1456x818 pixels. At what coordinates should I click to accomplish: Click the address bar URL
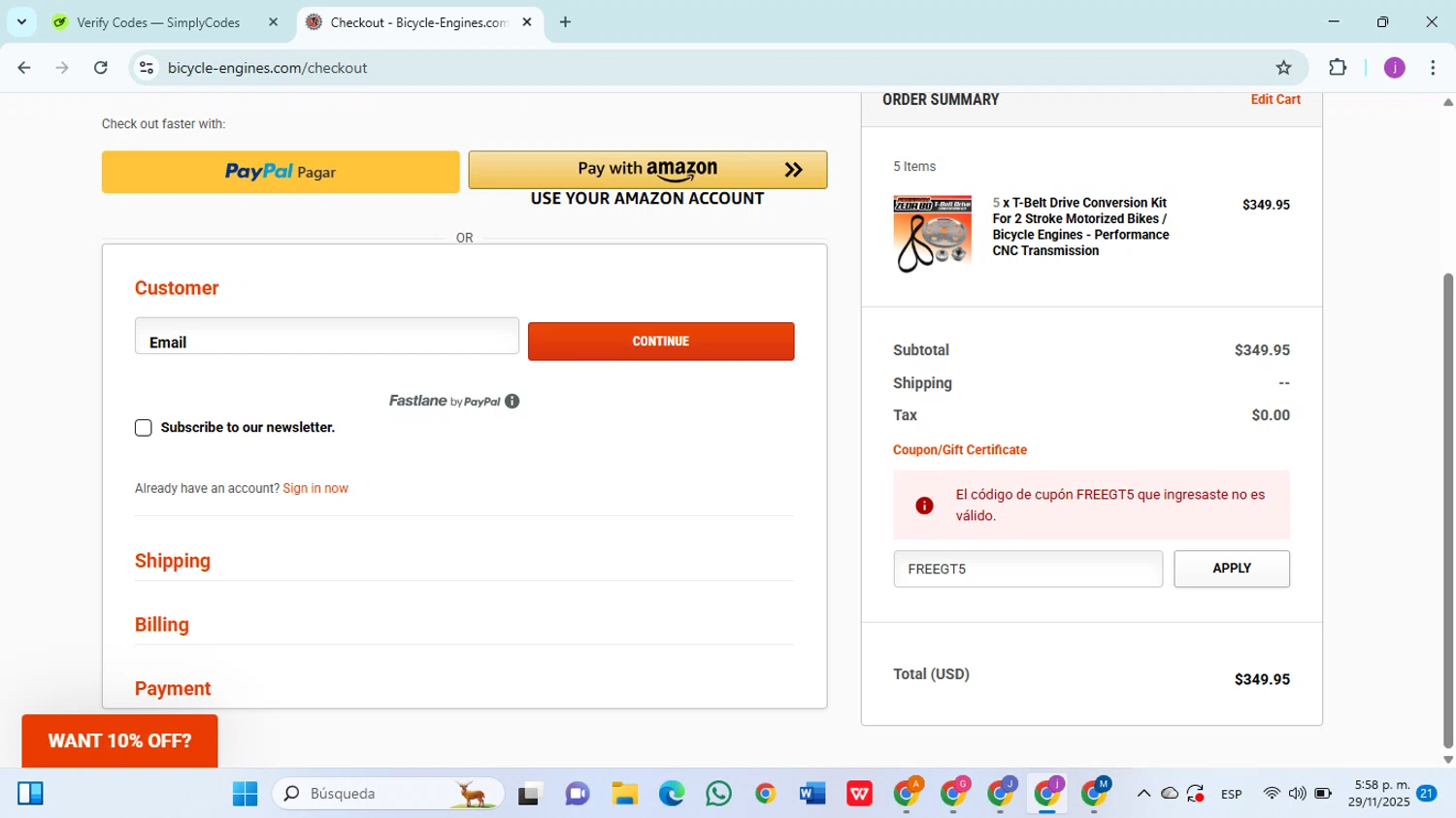click(267, 68)
